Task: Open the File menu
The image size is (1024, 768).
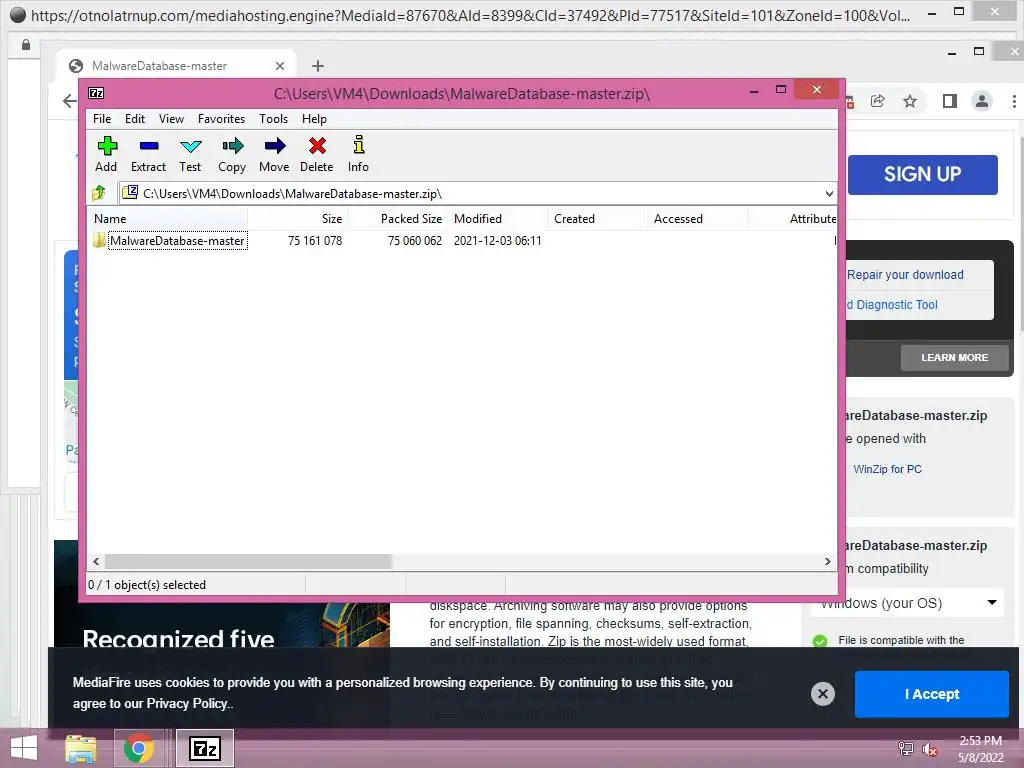Action: [102, 119]
